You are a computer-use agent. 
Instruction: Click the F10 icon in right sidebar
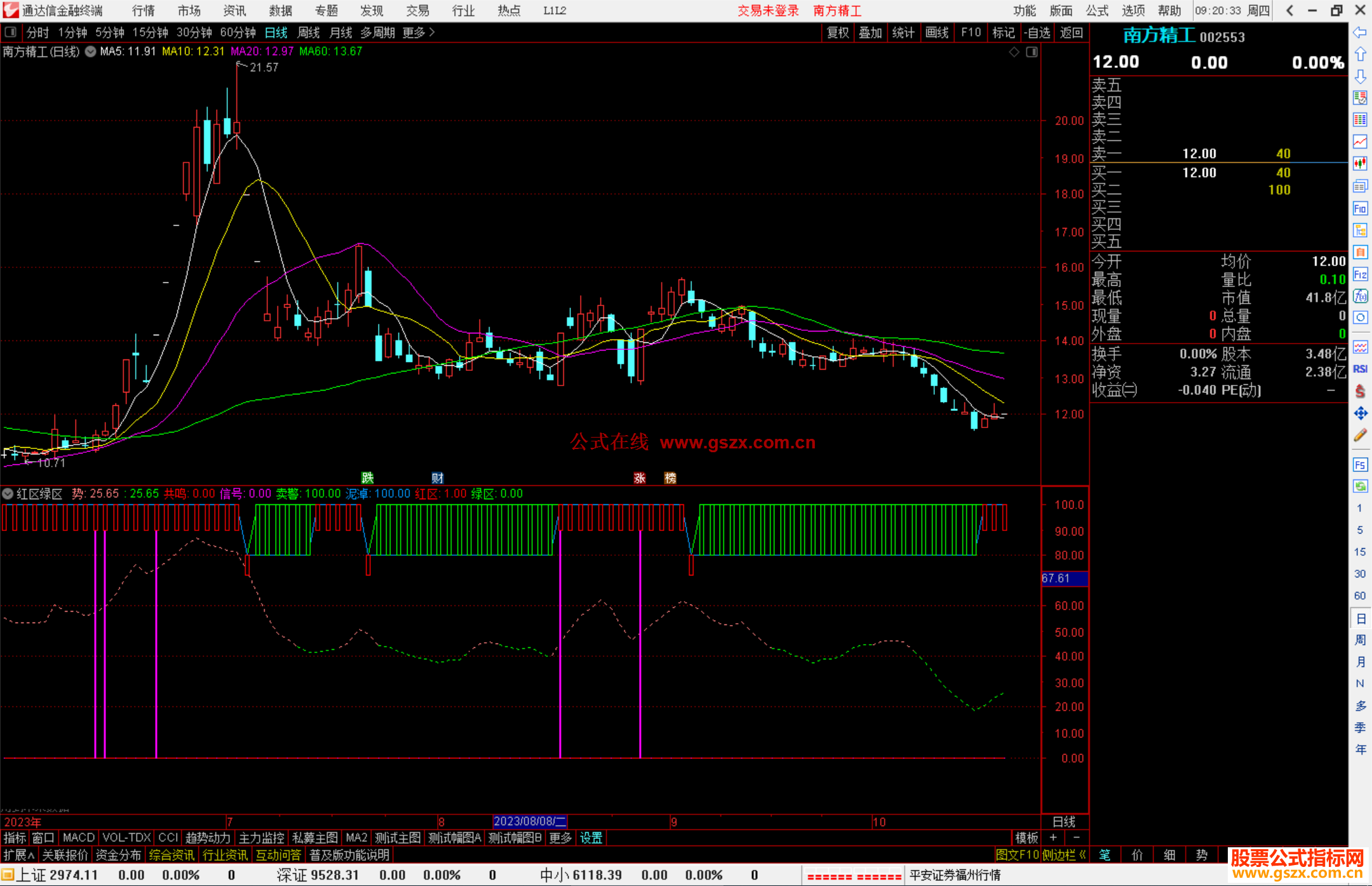(1360, 208)
